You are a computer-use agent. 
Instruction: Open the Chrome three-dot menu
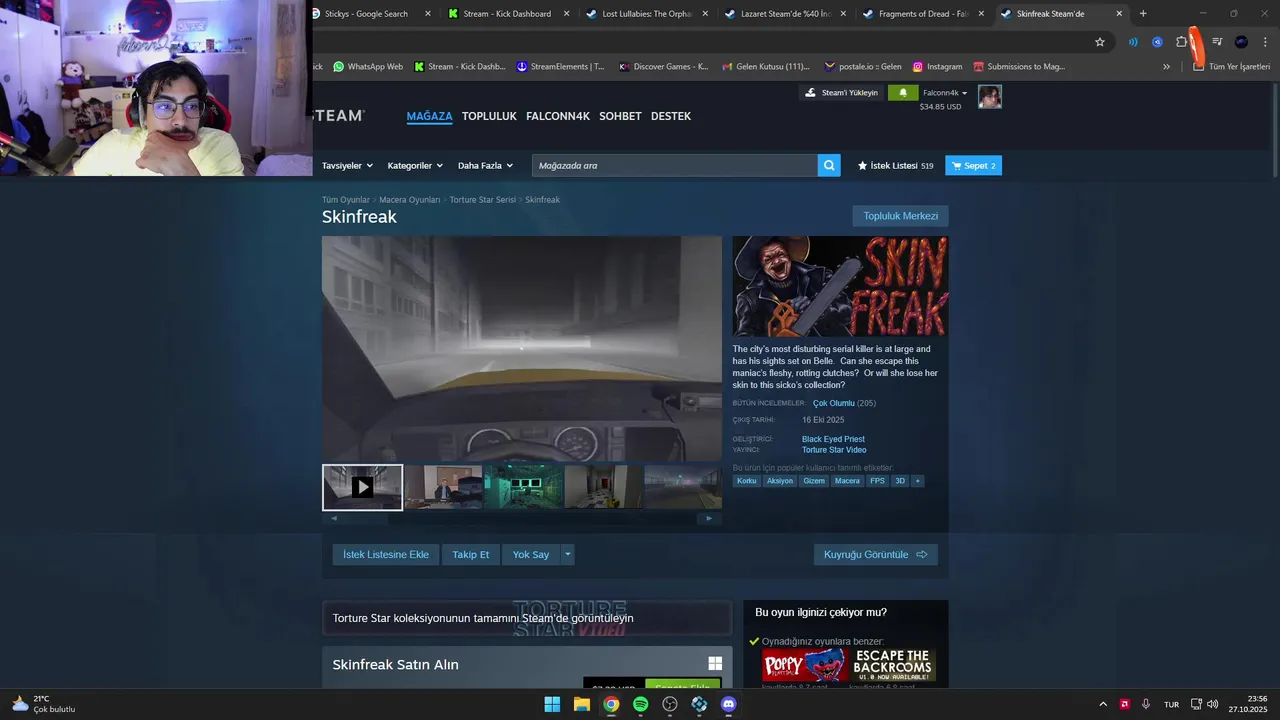(x=1265, y=42)
